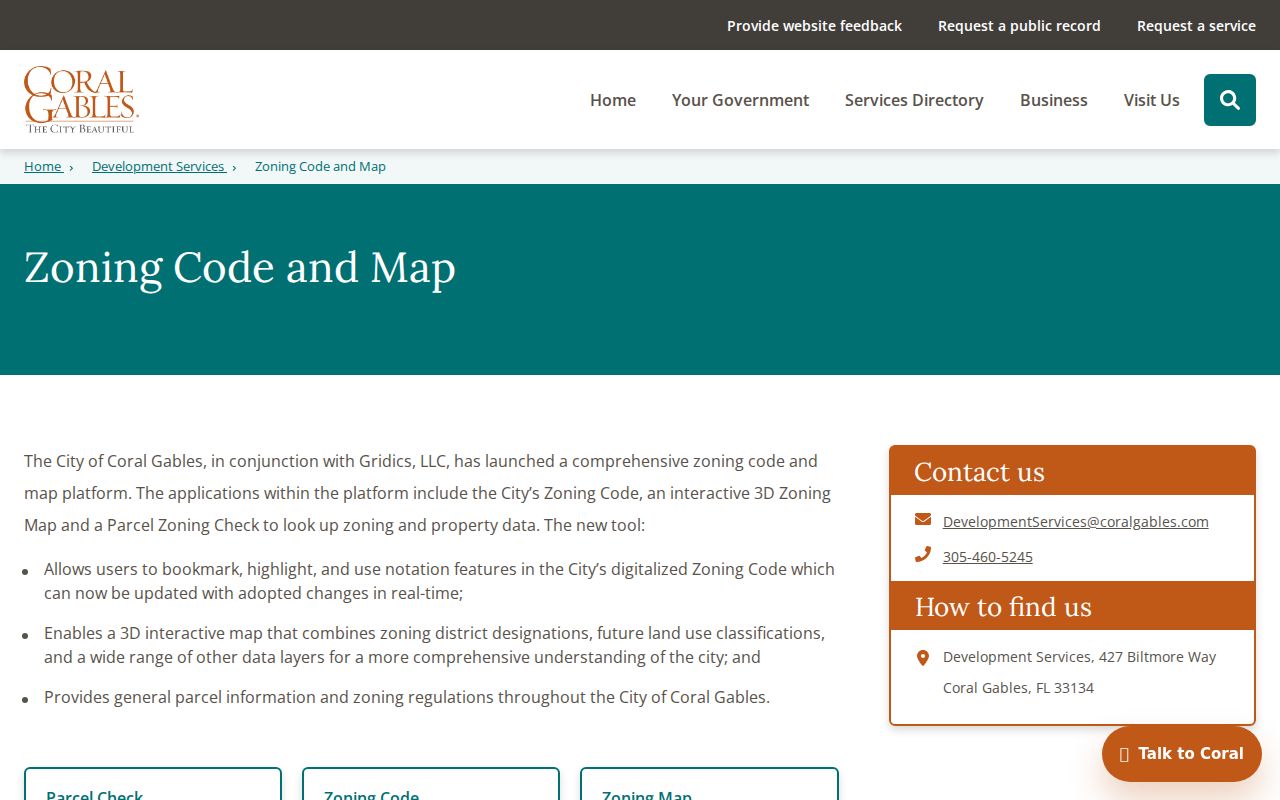The width and height of the screenshot is (1280, 800).
Task: Click the Zoning Code and Map breadcrumb text
Action: point(320,167)
